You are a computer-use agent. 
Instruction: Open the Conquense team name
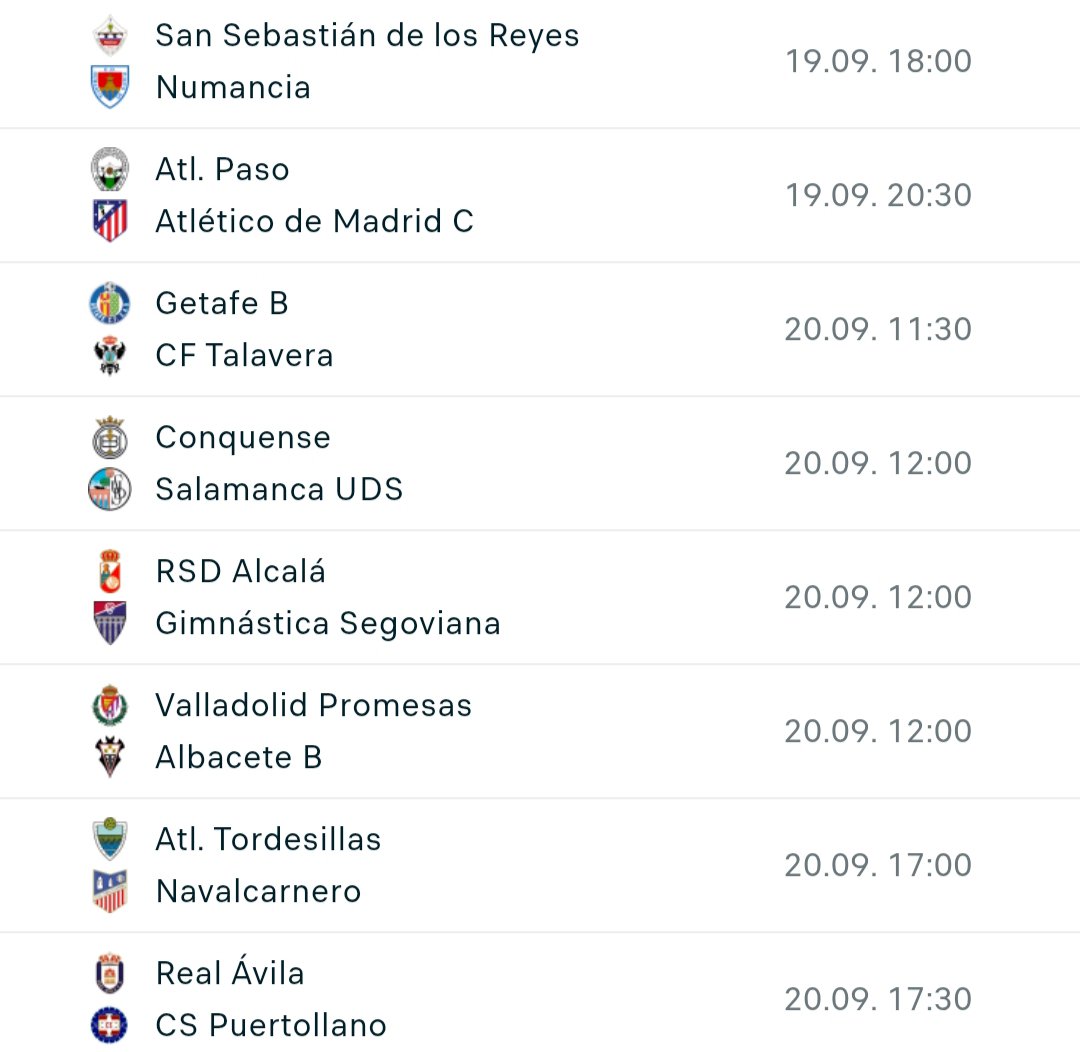(x=243, y=437)
